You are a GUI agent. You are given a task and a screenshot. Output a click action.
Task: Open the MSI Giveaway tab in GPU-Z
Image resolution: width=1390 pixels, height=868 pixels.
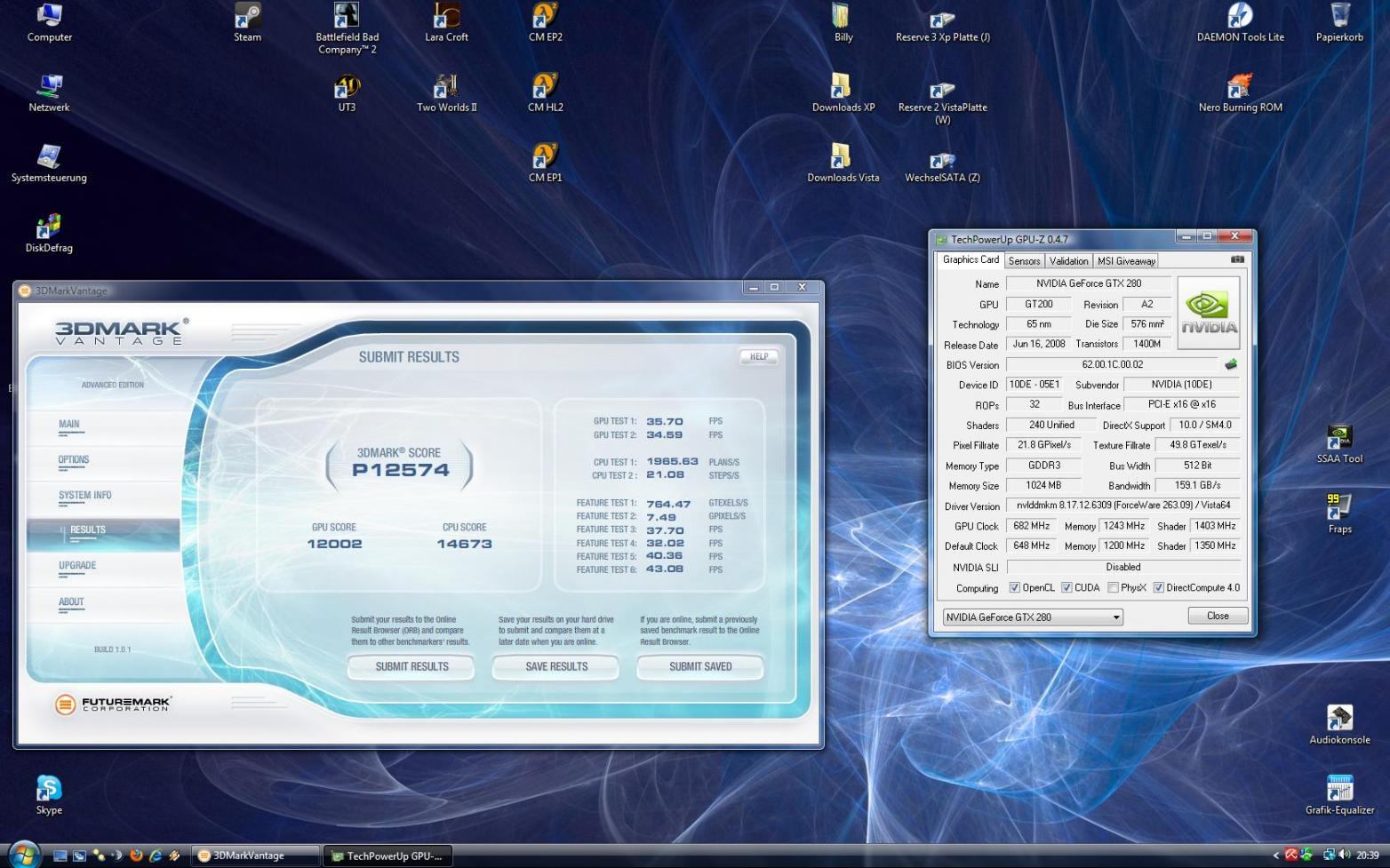(1126, 261)
